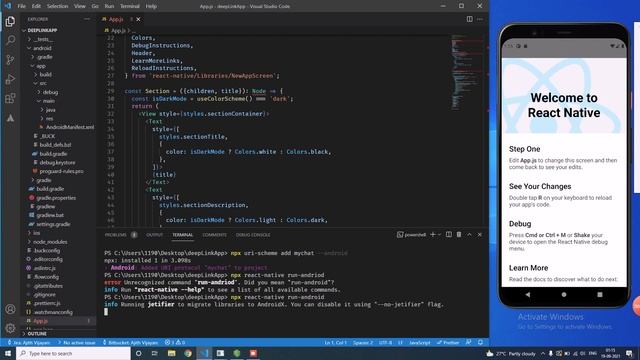Screen dimensions: 640x360
Task: Open the View menu
Action: click(80, 6)
